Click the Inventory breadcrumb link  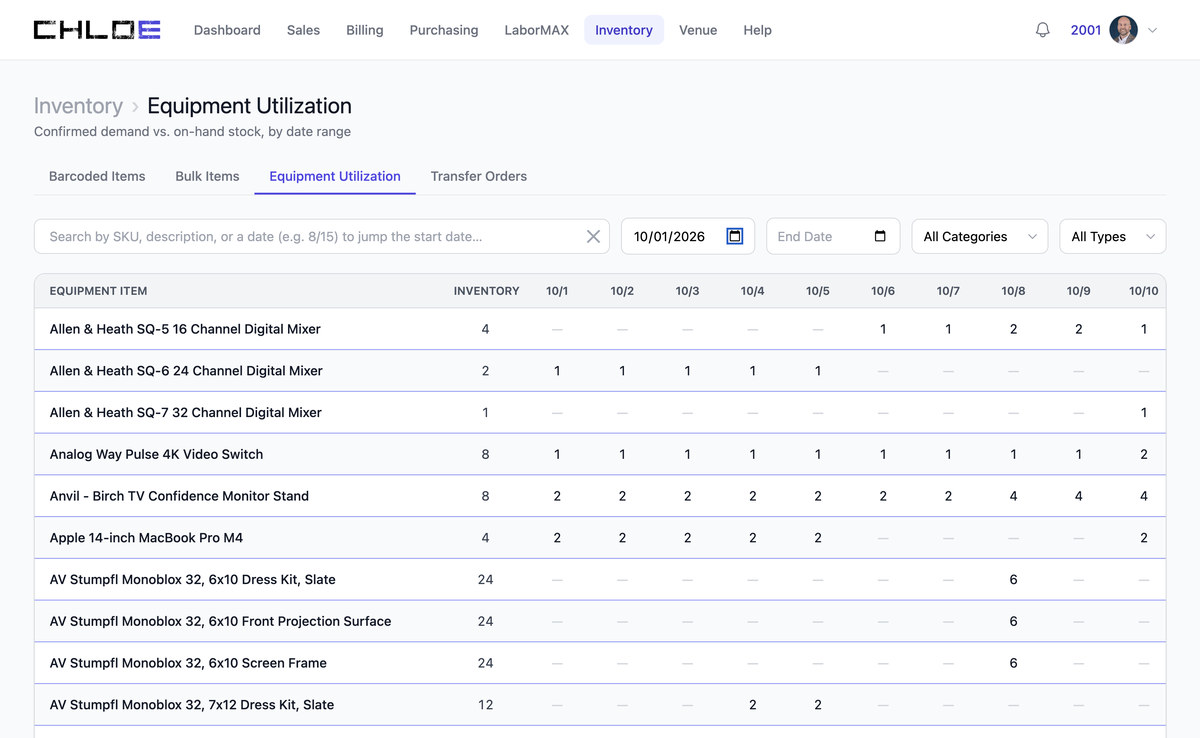[78, 106]
